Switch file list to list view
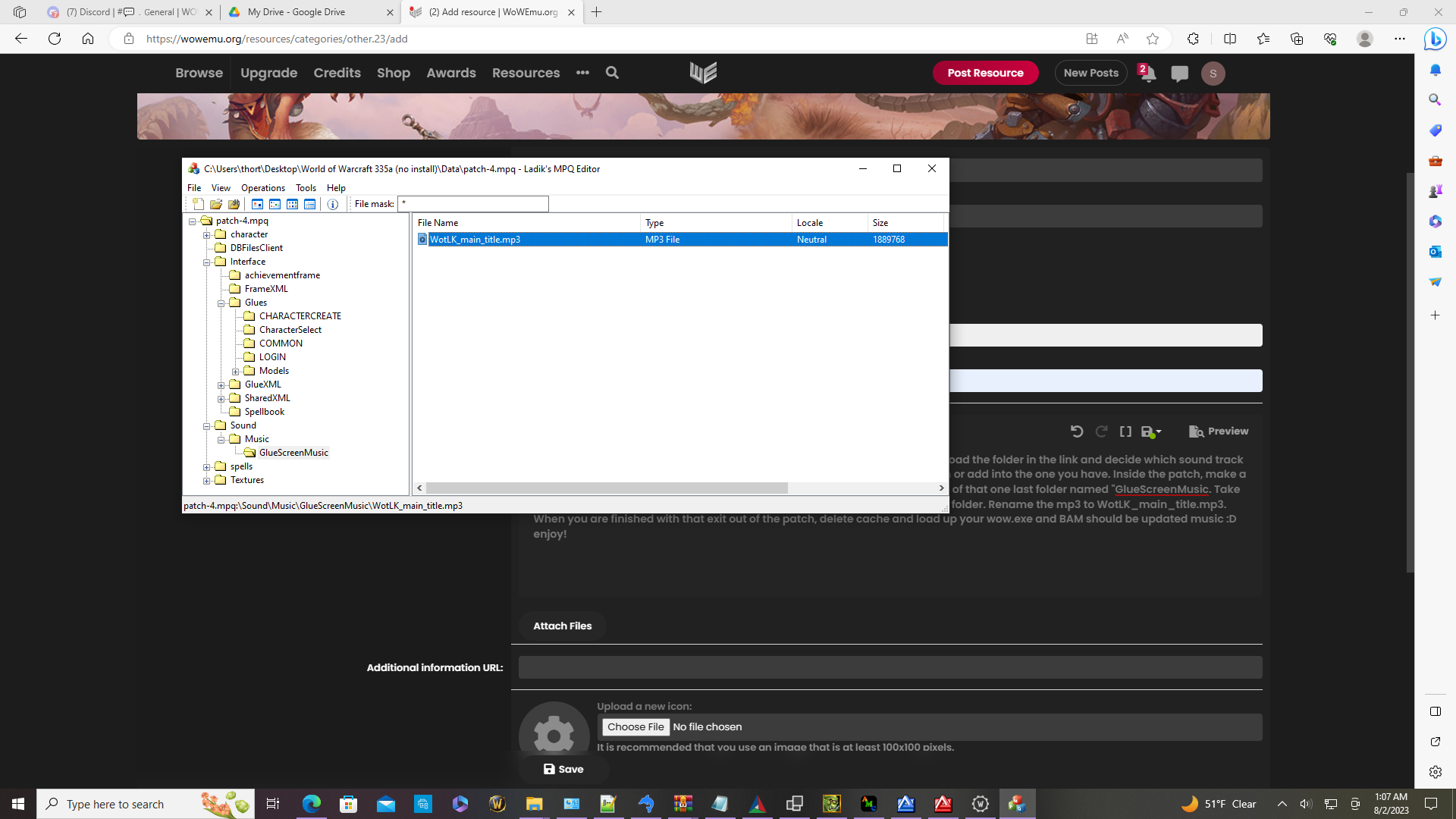This screenshot has height=819, width=1456. 293,204
